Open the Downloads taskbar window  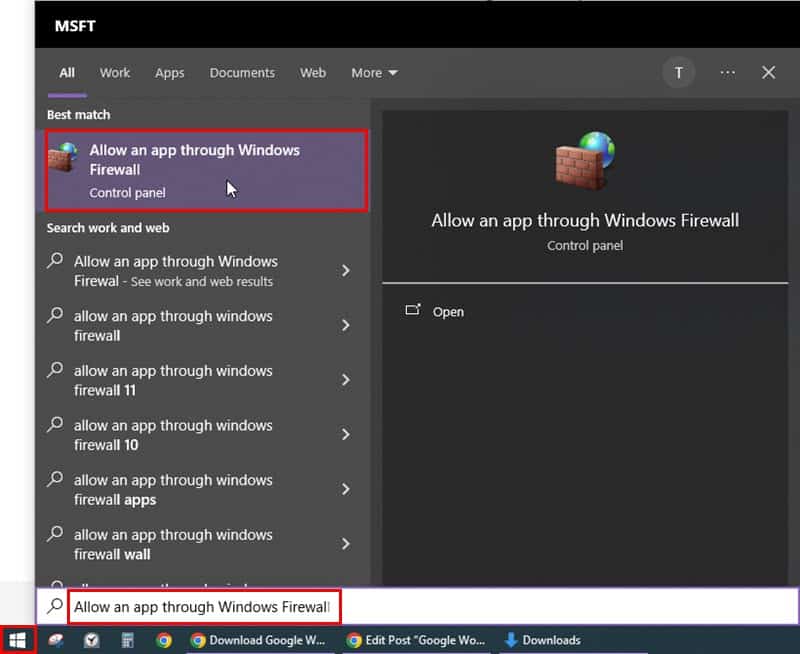[x=543, y=640]
